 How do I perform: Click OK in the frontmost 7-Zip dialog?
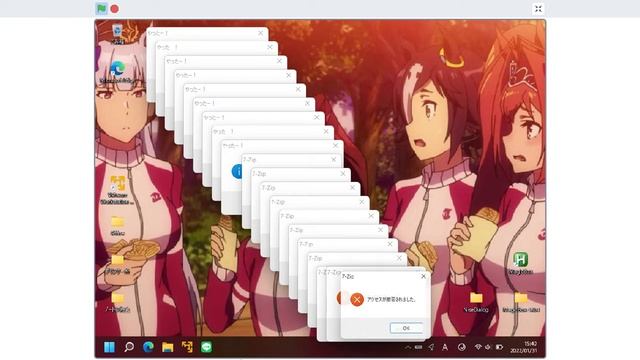(406, 328)
